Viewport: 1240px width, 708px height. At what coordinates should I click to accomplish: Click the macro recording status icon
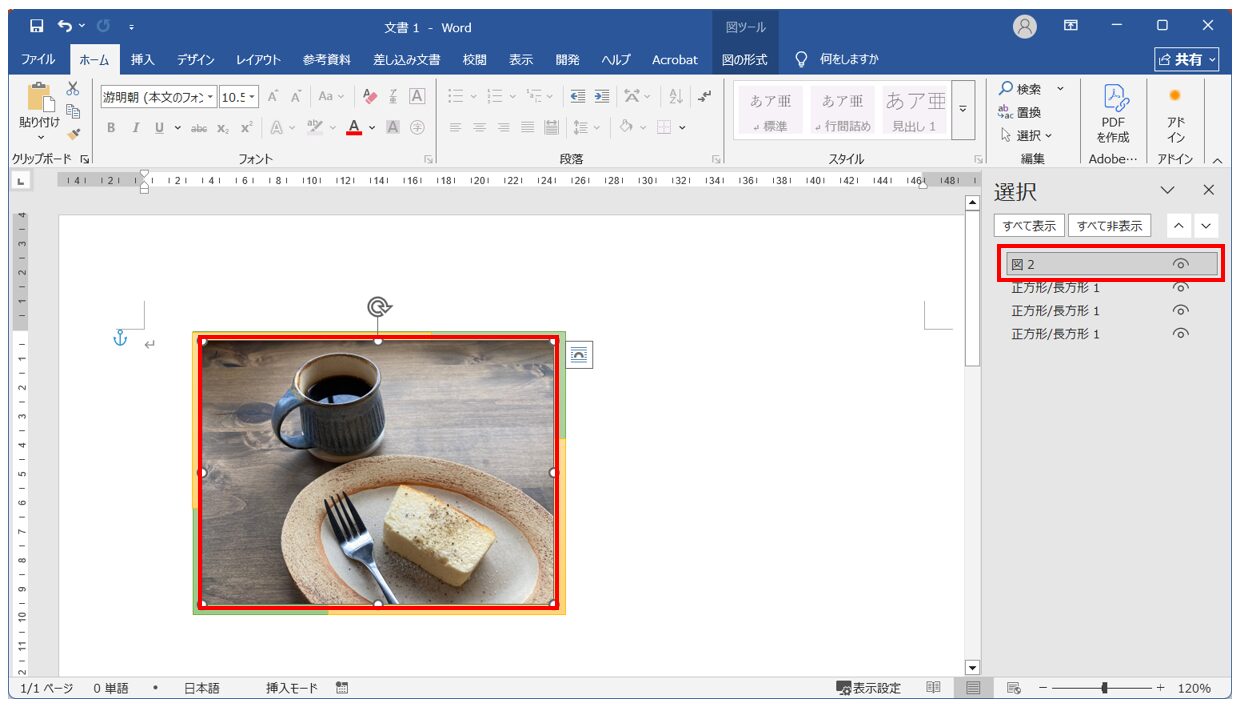point(342,688)
